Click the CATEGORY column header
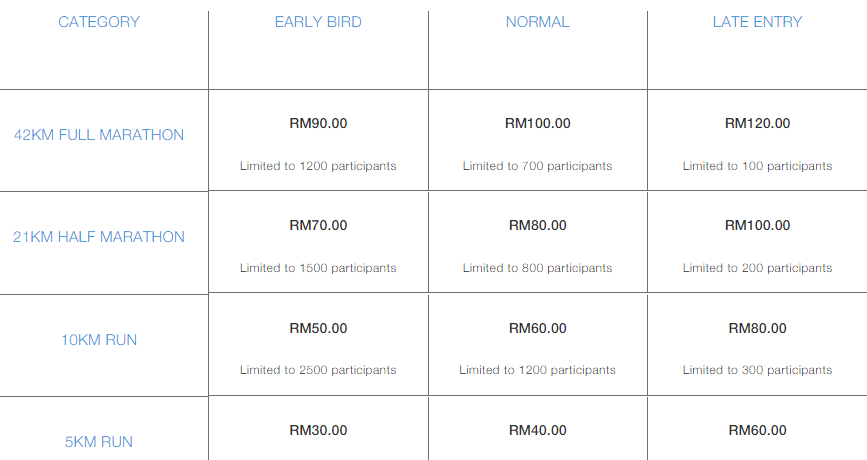This screenshot has width=867, height=460. click(99, 22)
